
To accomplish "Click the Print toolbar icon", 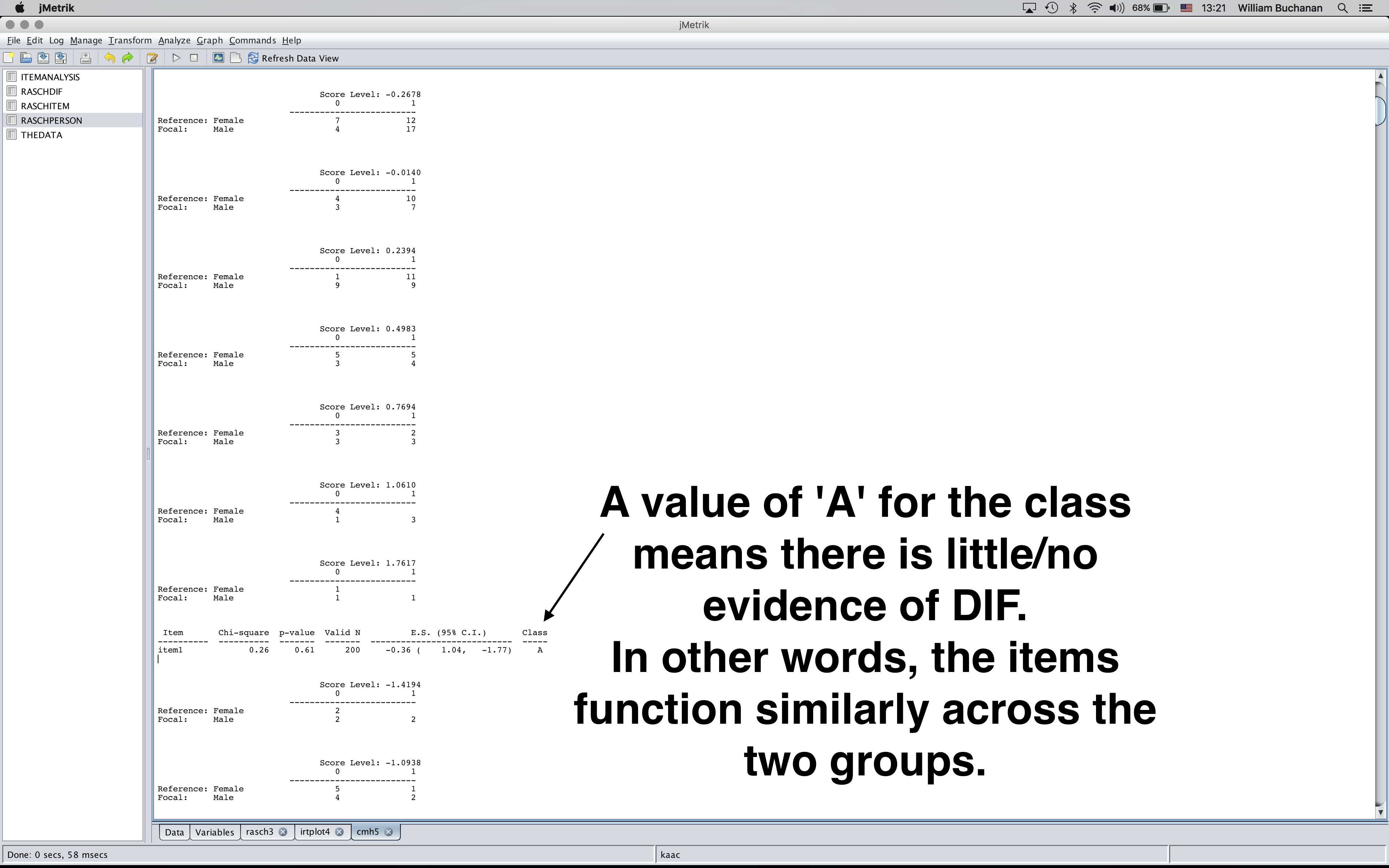I will (85, 58).
